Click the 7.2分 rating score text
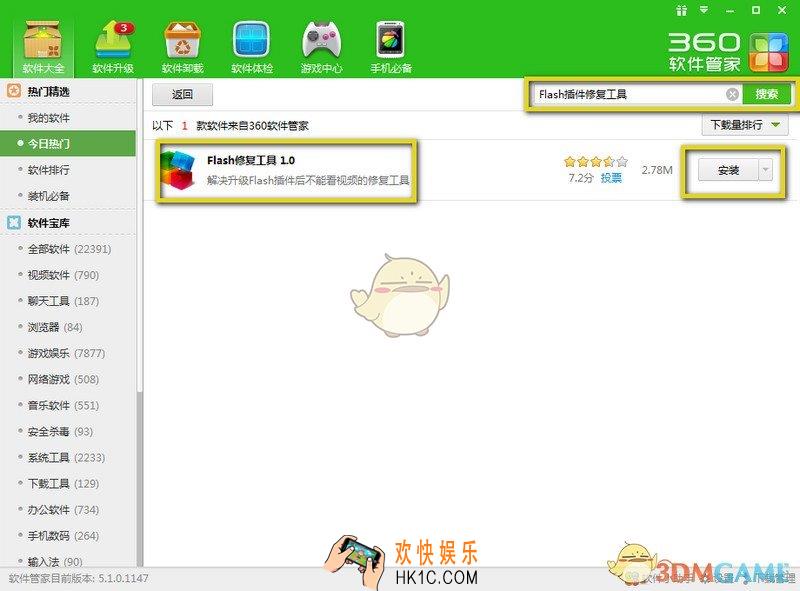This screenshot has width=800, height=591. [581, 178]
